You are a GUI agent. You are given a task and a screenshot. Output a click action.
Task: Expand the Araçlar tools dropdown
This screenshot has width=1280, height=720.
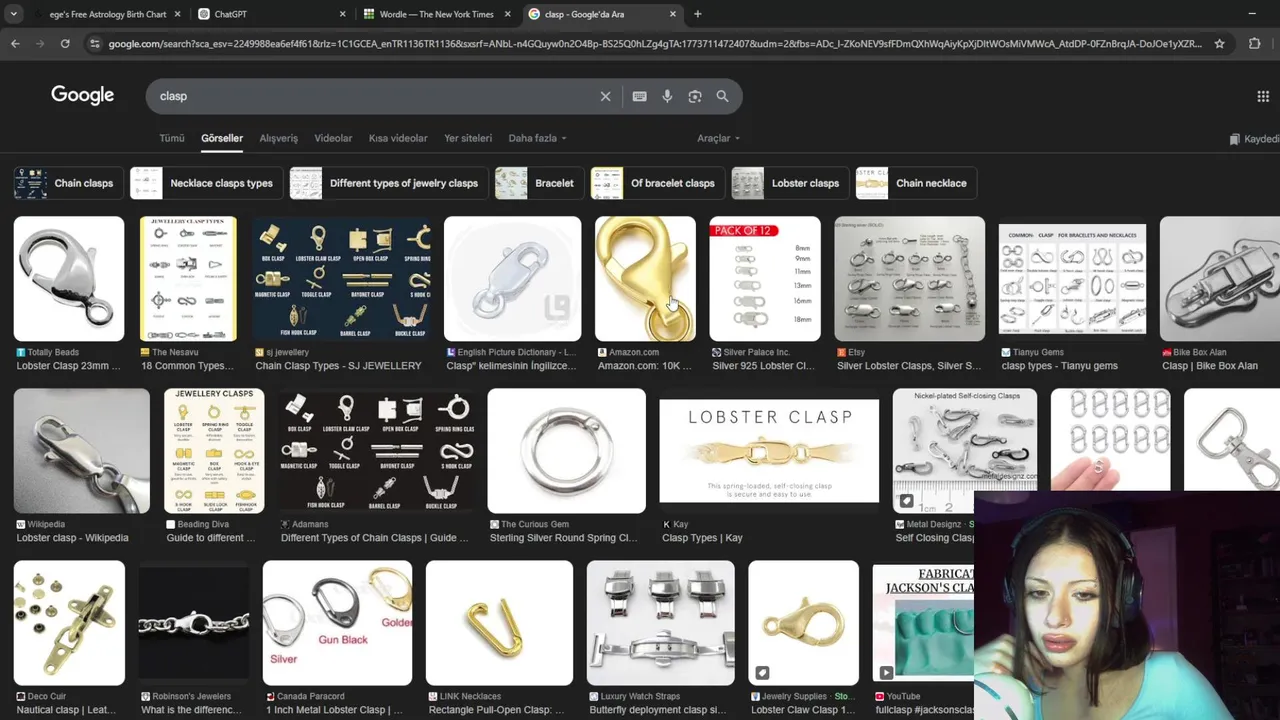pos(718,138)
